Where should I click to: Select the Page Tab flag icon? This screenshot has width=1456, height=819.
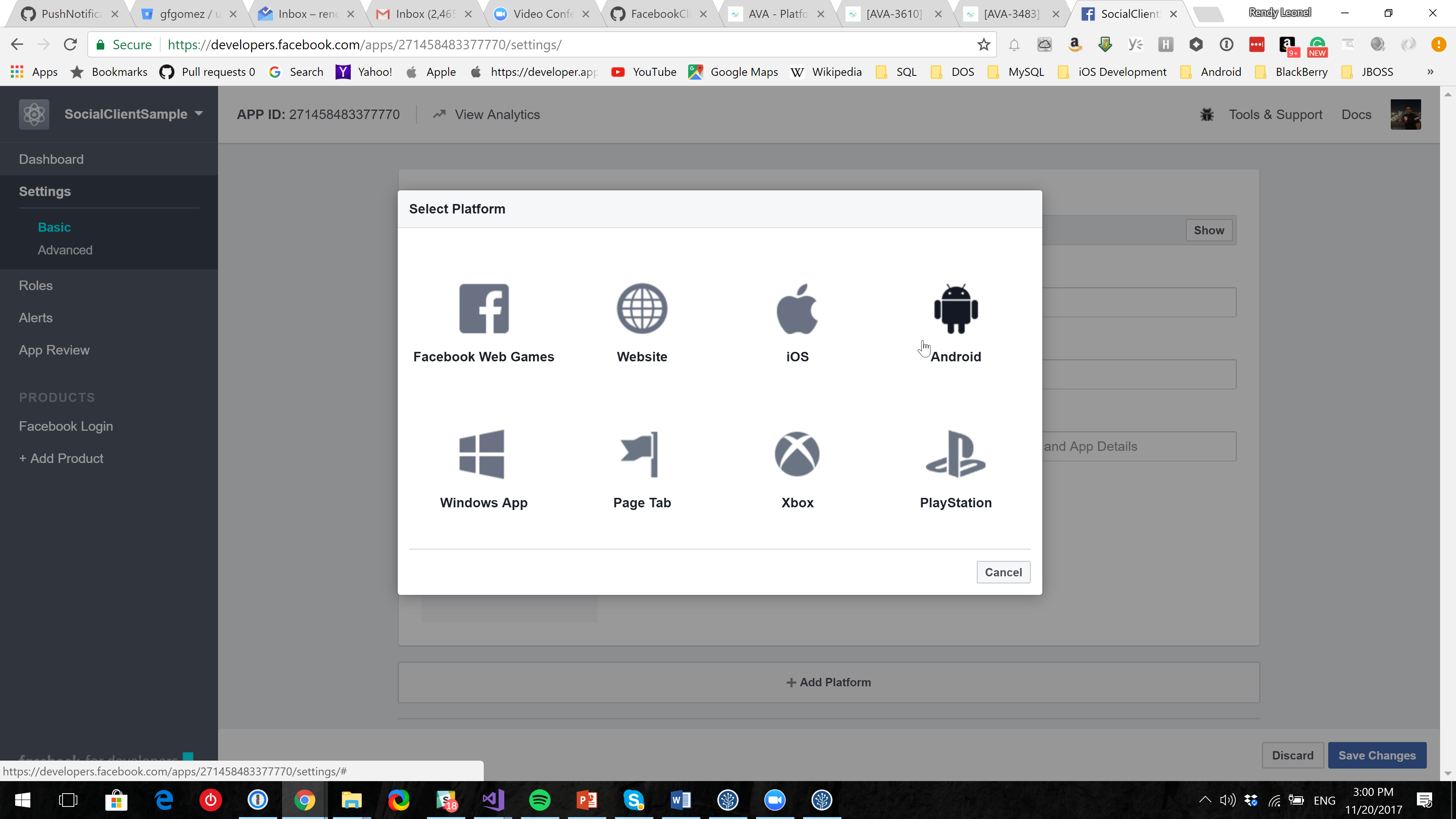point(641,455)
